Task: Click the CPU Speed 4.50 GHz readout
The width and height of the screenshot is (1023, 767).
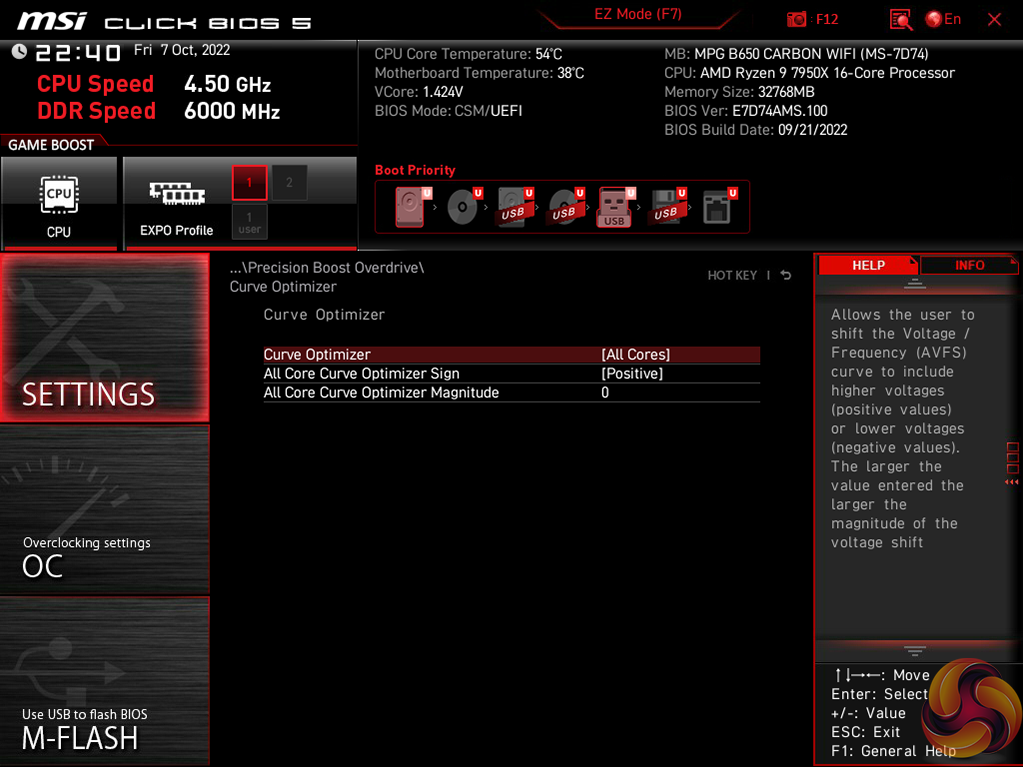Action: click(x=154, y=84)
